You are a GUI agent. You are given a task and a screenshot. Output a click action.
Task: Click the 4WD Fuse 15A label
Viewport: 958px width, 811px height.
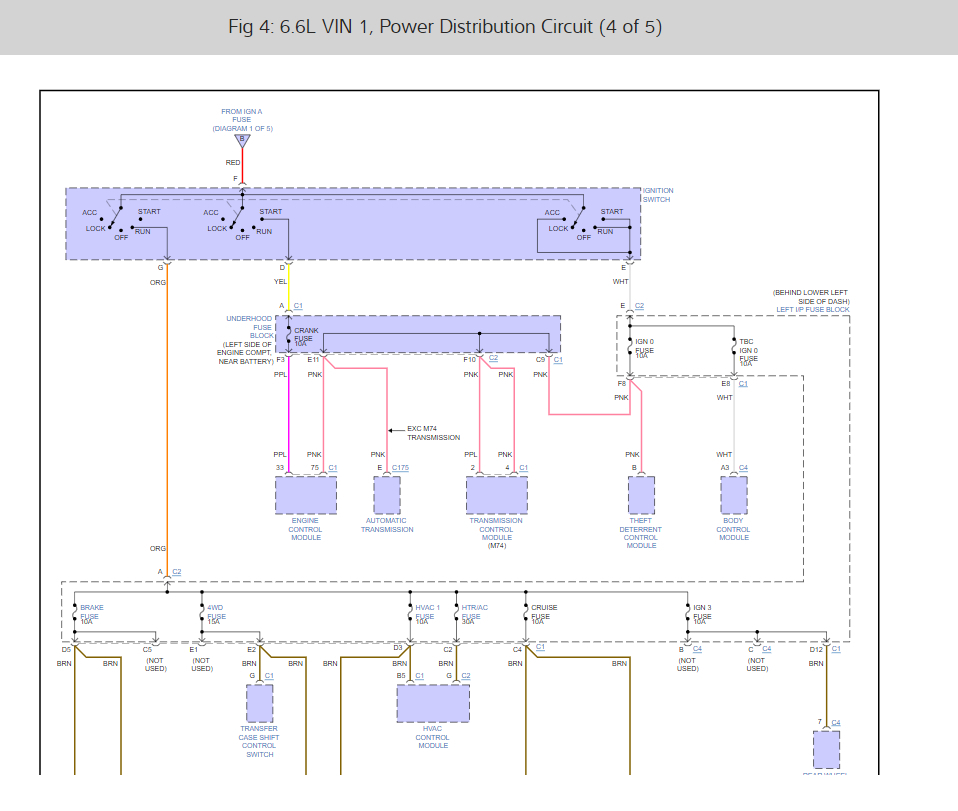pyautogui.click(x=215, y=614)
